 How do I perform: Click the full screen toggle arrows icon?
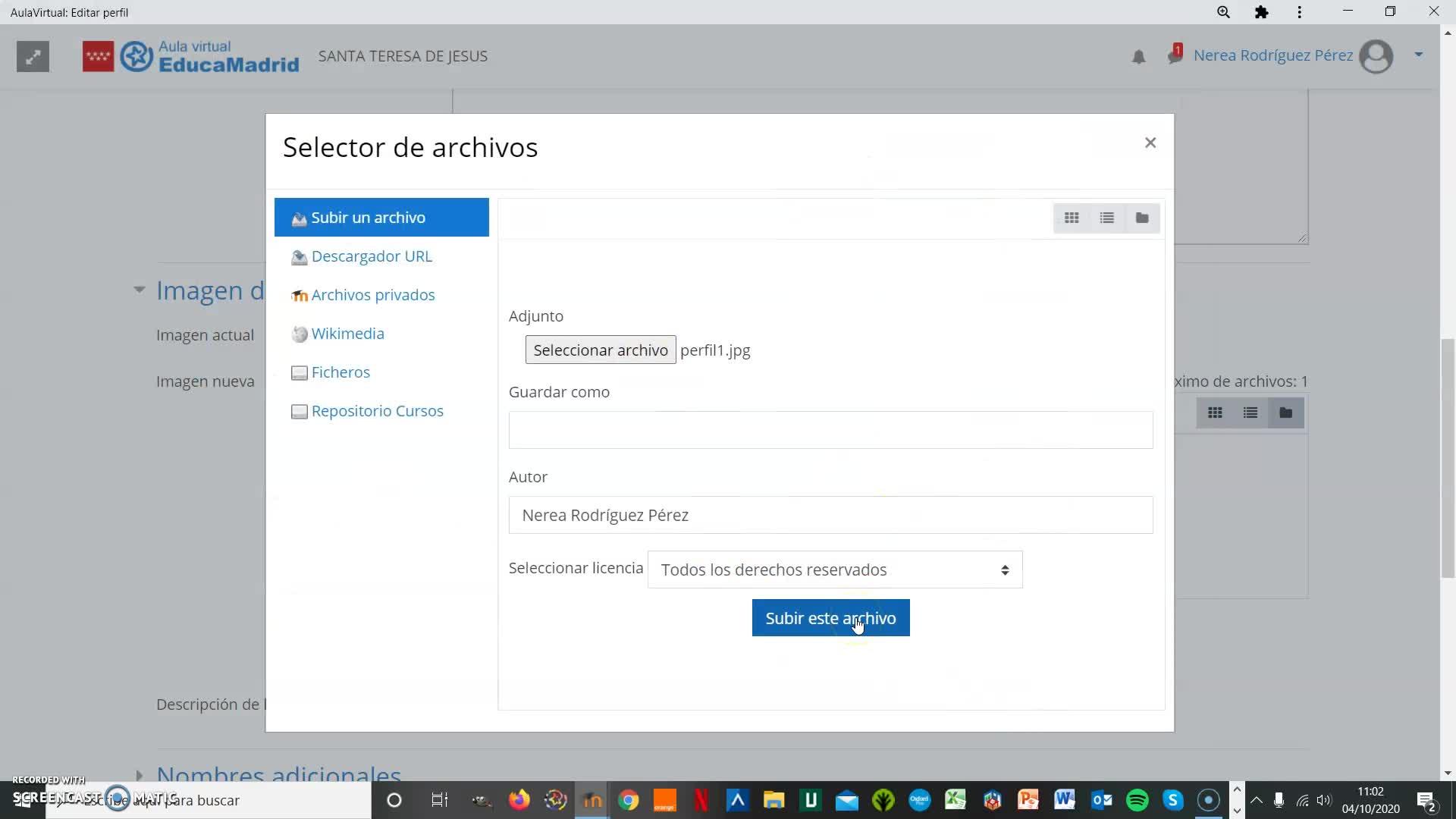pyautogui.click(x=33, y=57)
